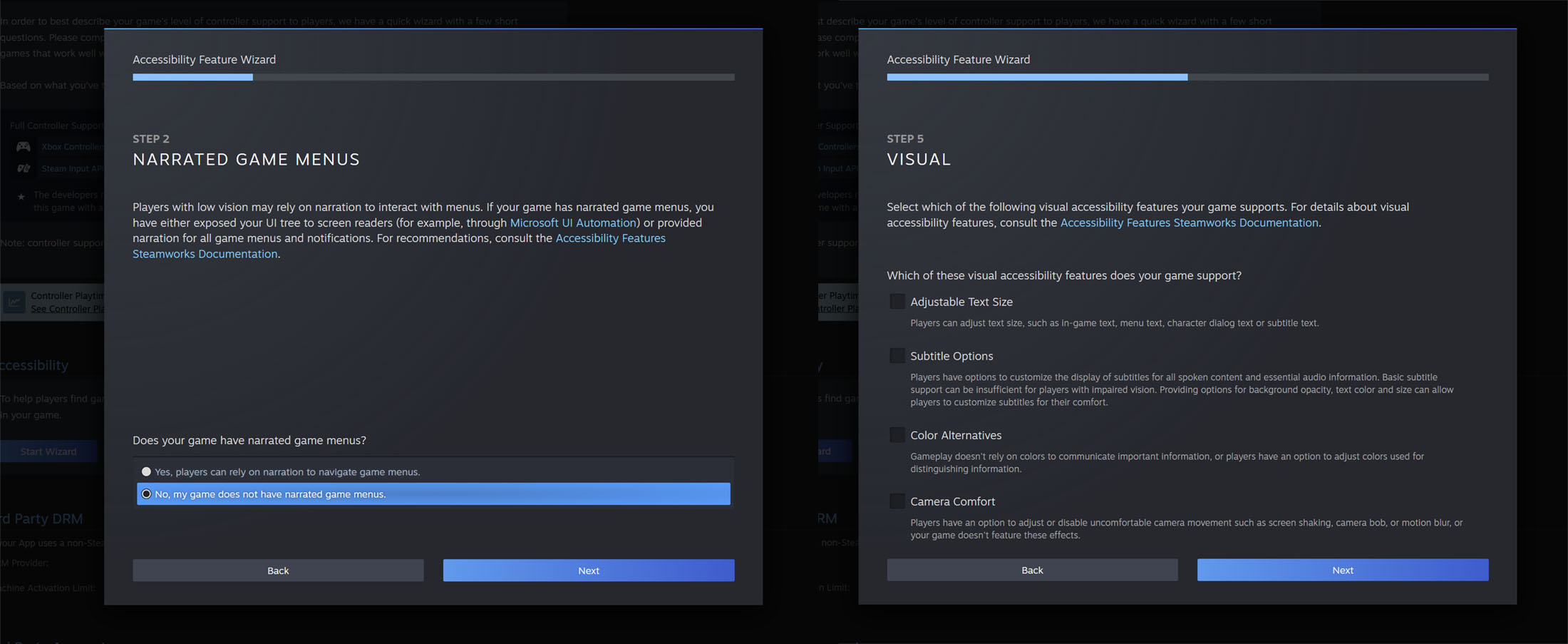Go Back from the Step 5 Visual page
Viewport: 1568px width, 644px height.
(x=1032, y=570)
